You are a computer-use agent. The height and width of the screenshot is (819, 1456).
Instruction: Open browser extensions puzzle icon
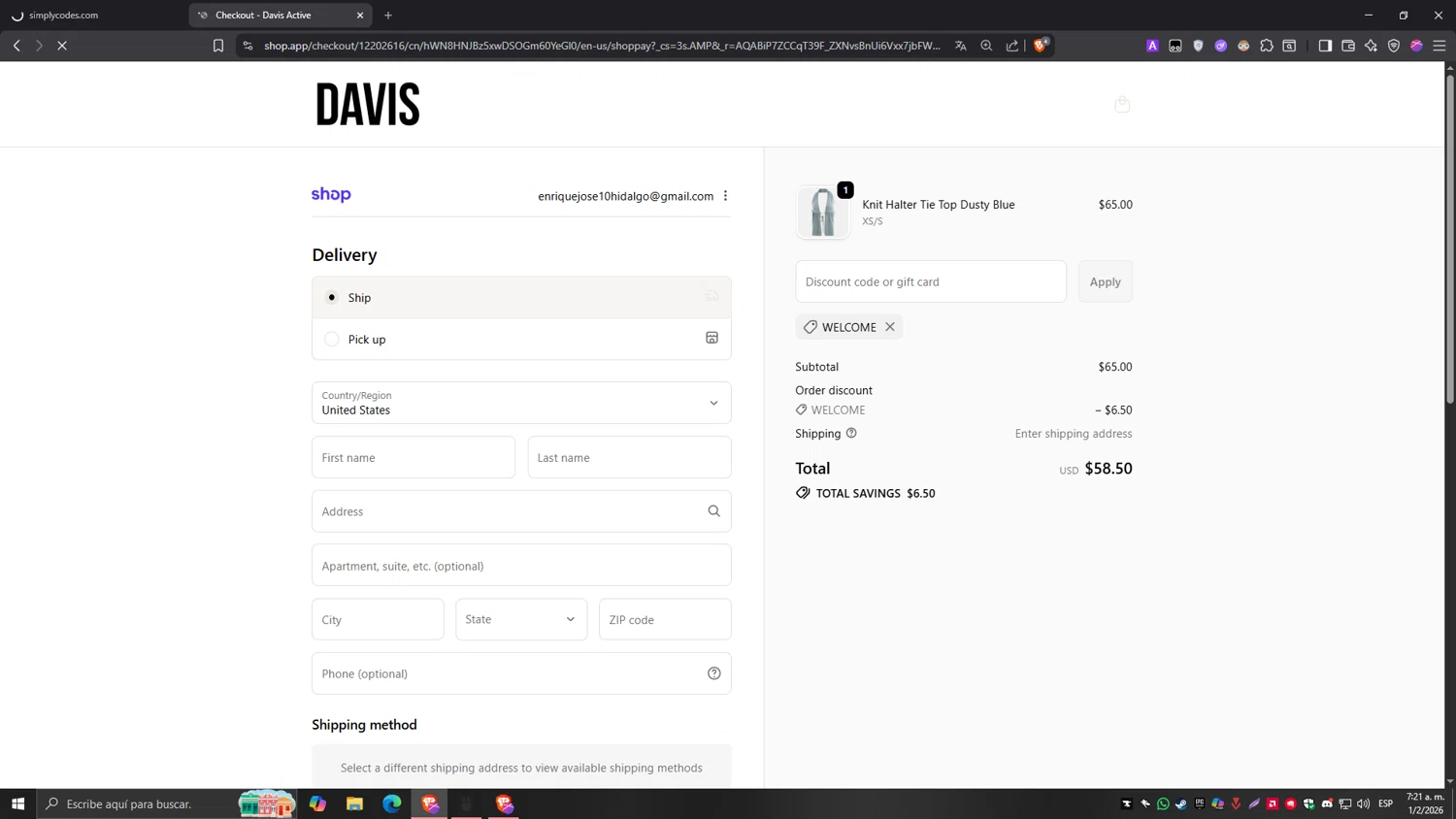coord(1267,46)
